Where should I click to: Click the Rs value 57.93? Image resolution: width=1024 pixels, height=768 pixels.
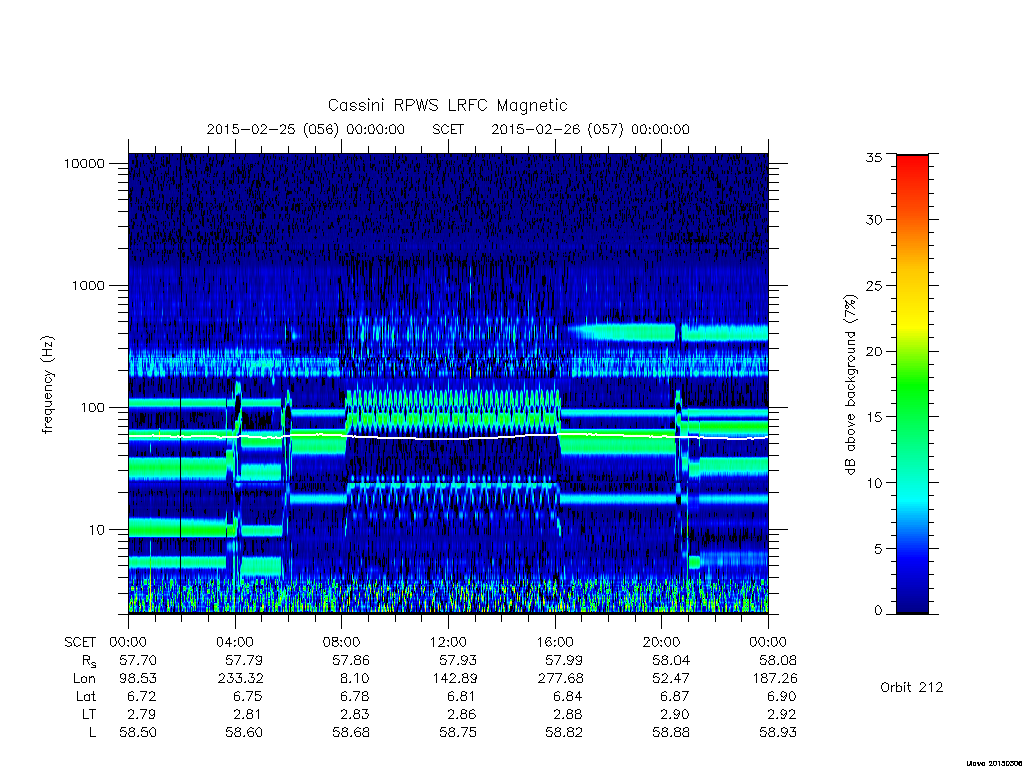[458, 660]
